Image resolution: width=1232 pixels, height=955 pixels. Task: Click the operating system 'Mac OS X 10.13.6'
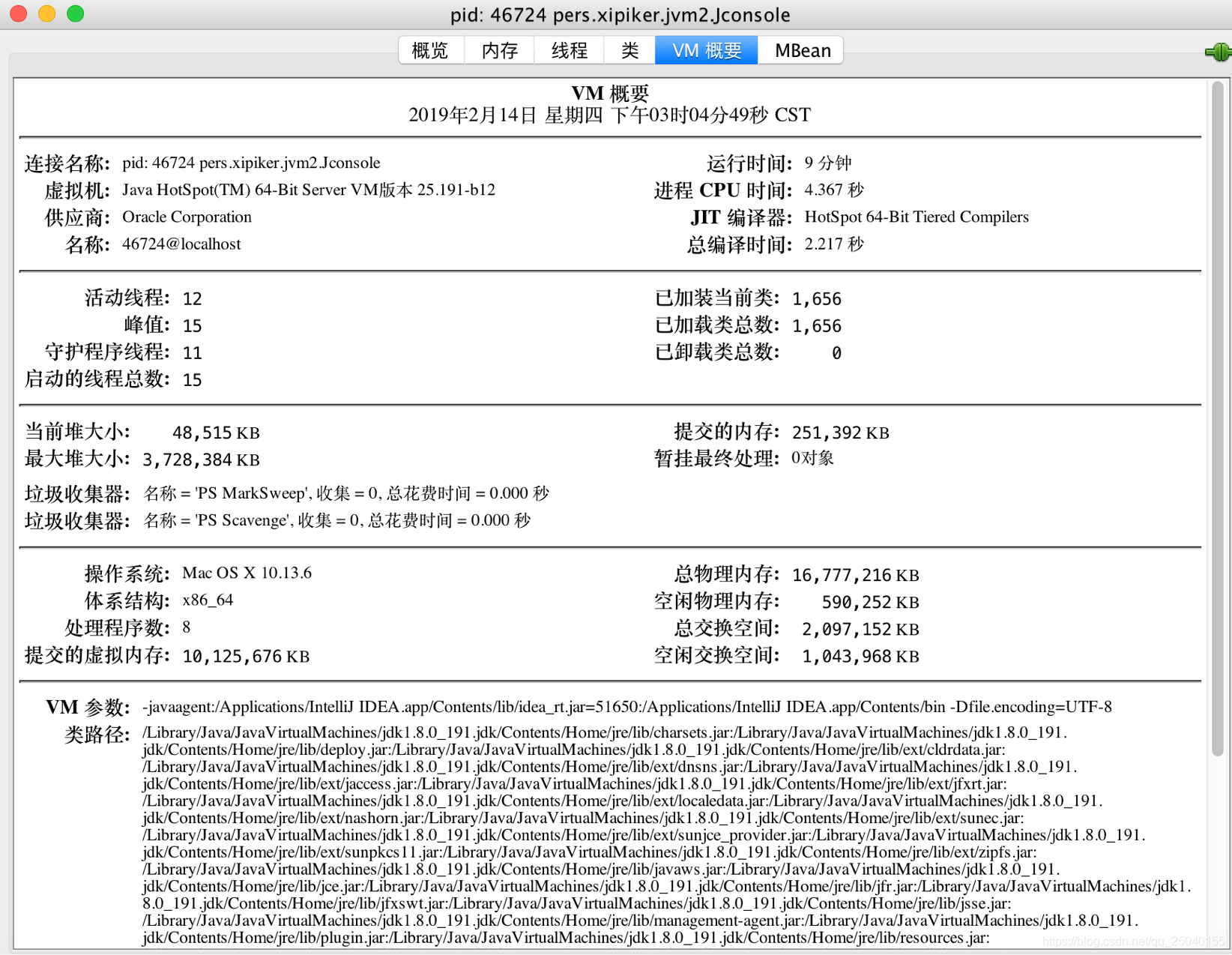click(x=247, y=573)
